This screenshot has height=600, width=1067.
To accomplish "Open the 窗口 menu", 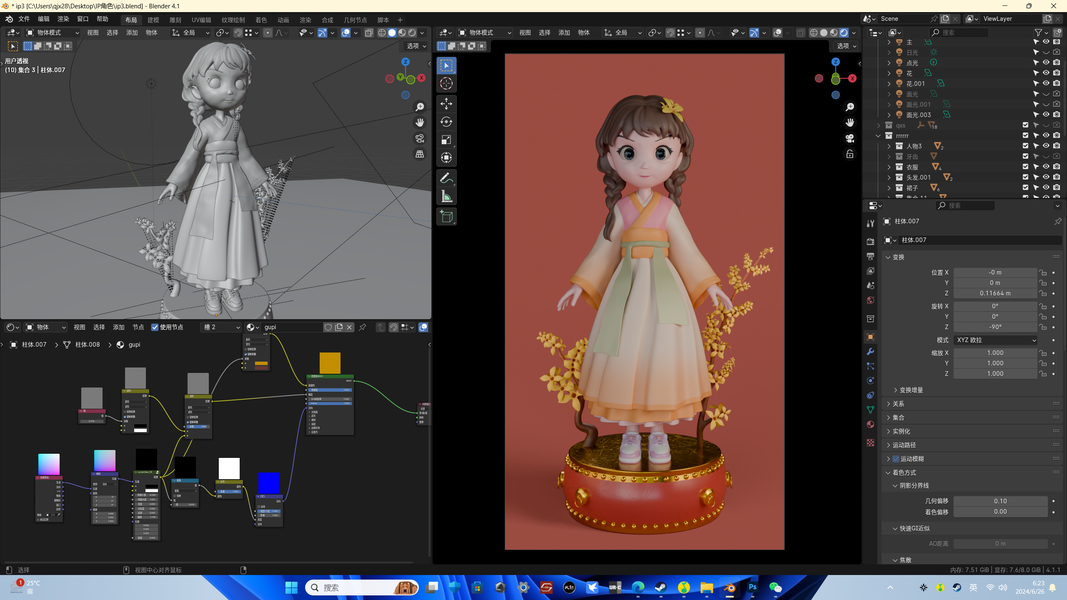I will 83,19.
